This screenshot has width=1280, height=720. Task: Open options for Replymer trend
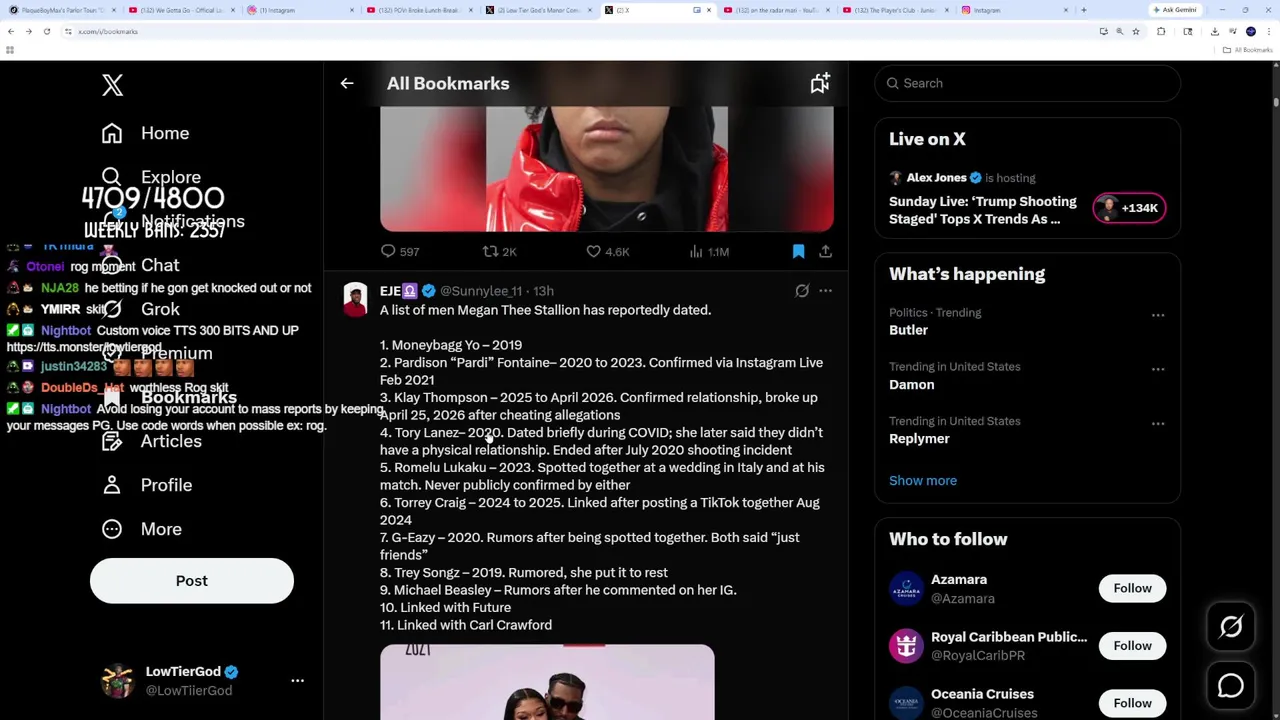(1158, 423)
